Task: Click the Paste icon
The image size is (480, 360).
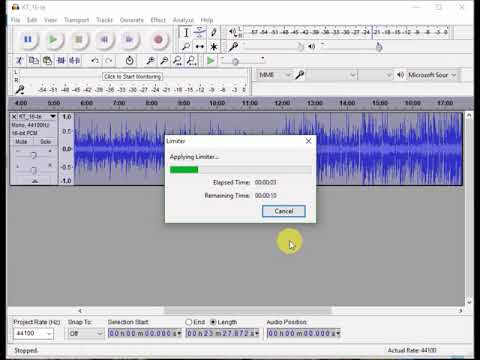Action: [47, 61]
